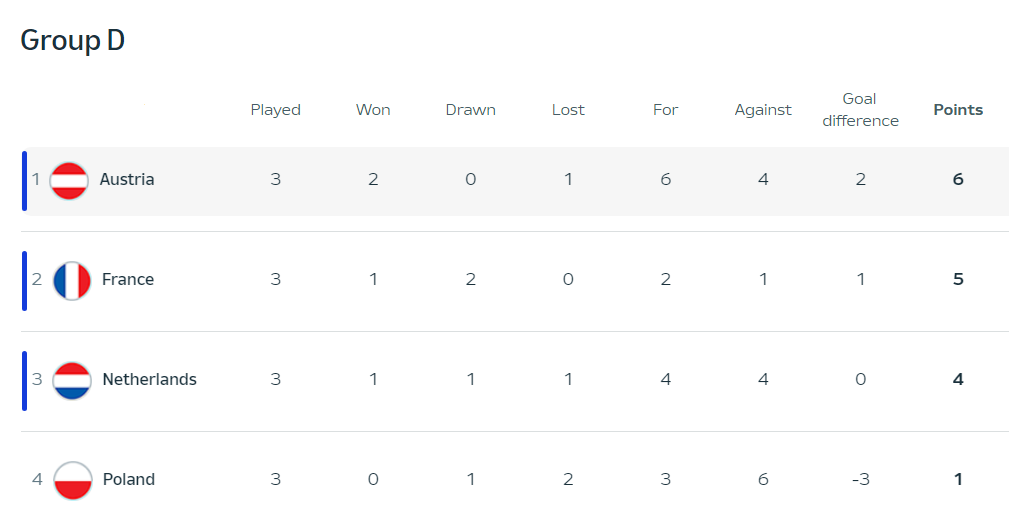
Task: Click the Played column header
Action: [x=275, y=111]
